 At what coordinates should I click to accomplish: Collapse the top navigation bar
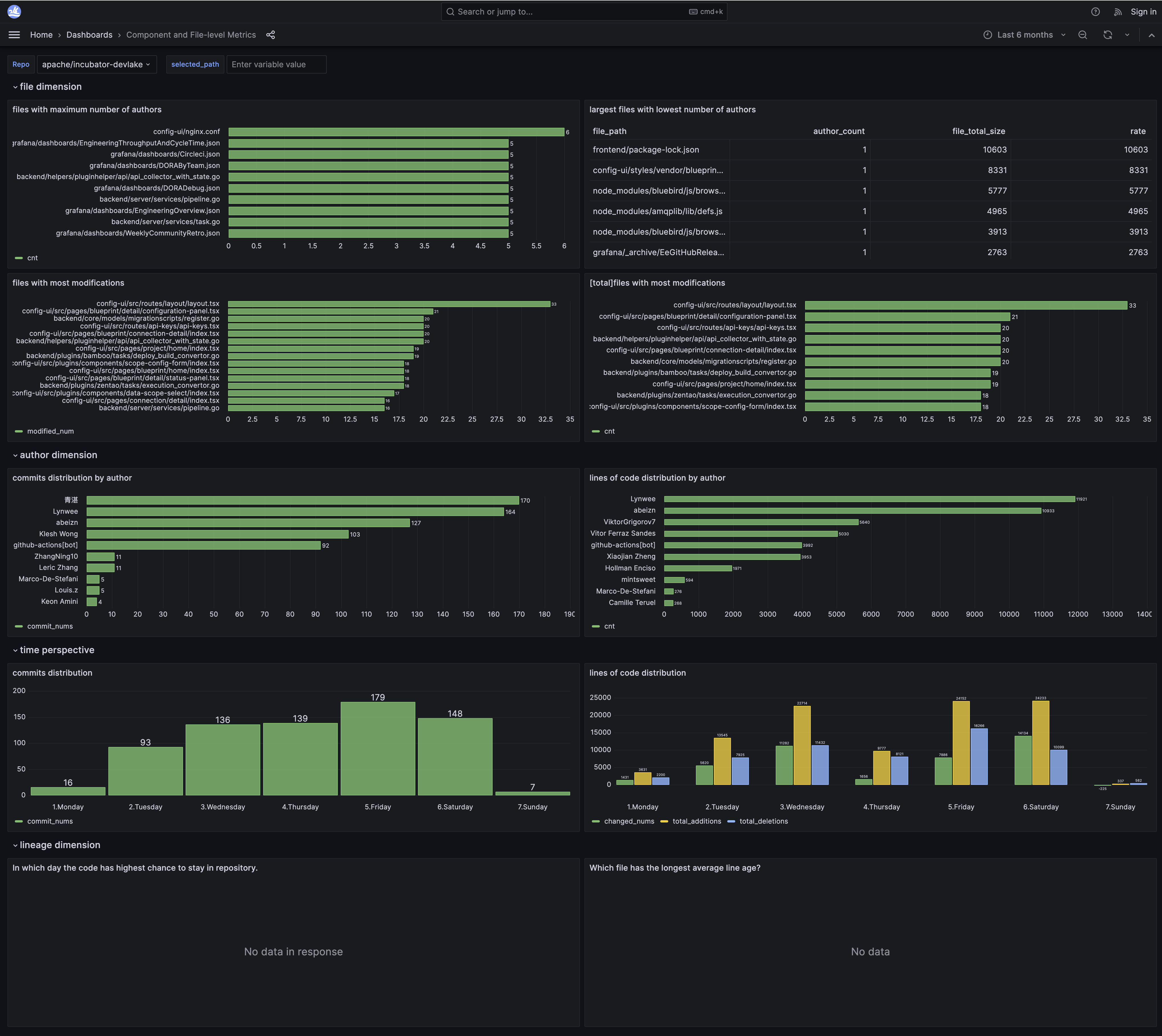tap(1151, 35)
